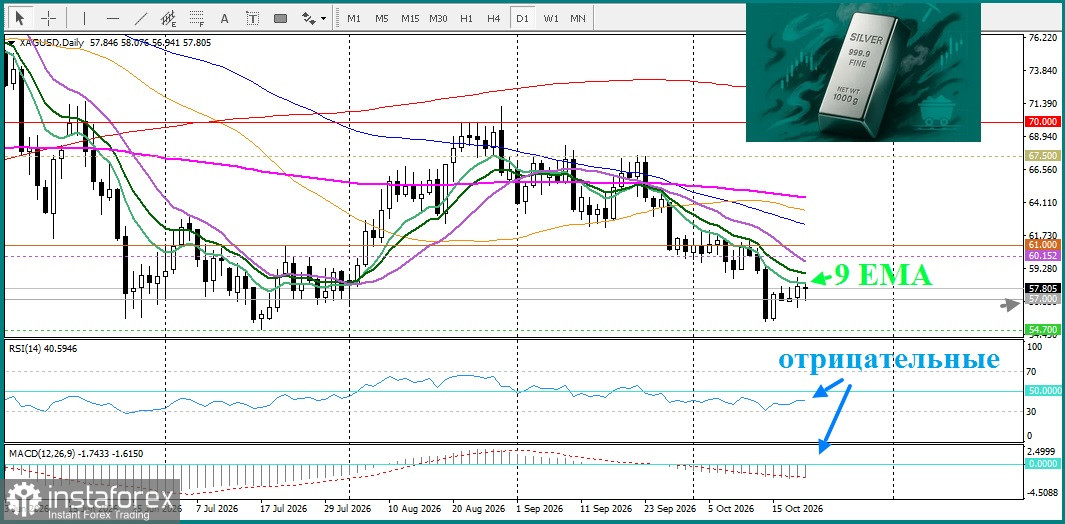Click the MACD 0.0000 level label
Screen dimensions: 1065x524
pos(1043,464)
